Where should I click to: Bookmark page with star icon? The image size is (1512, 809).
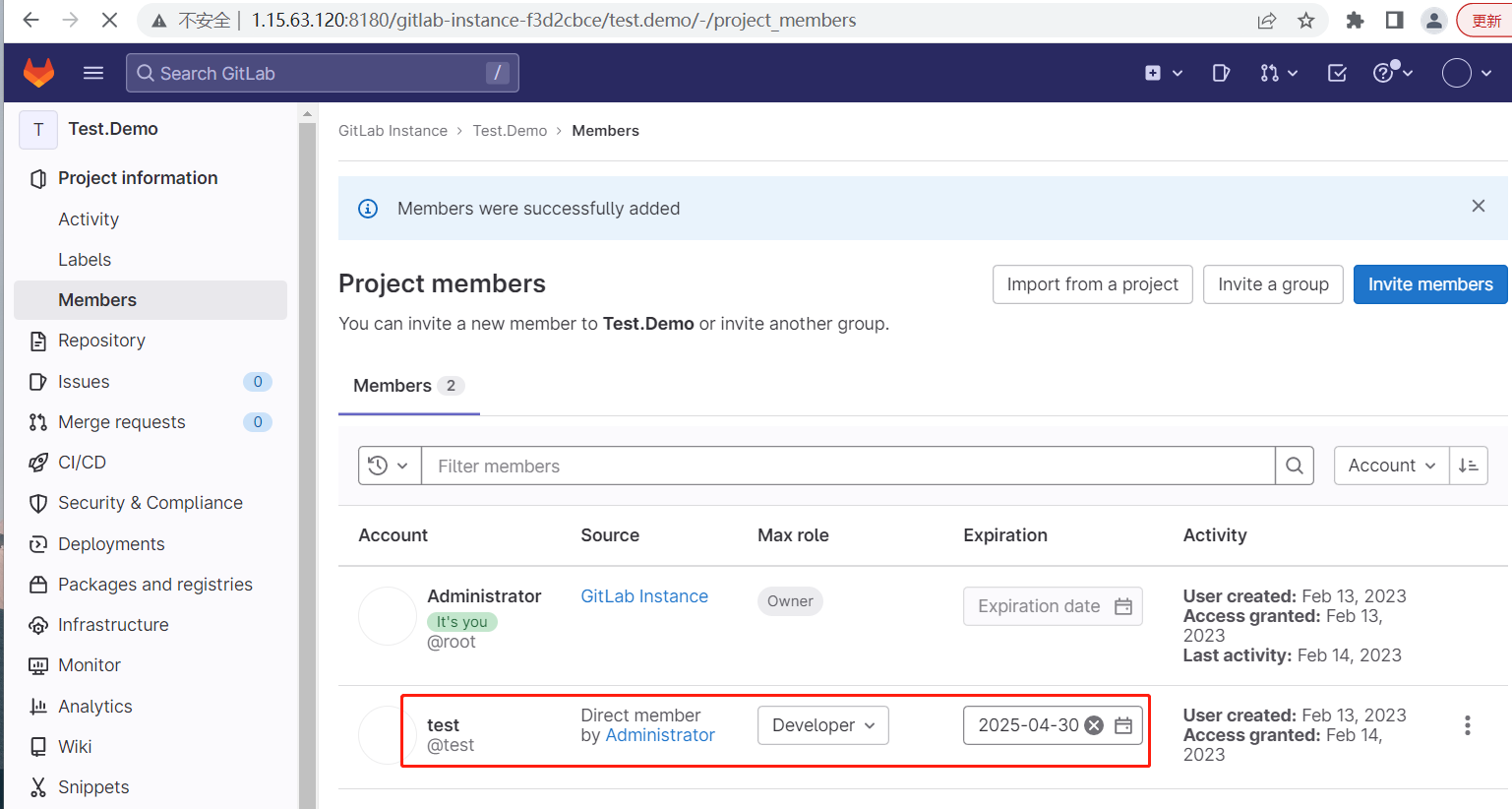(1305, 20)
